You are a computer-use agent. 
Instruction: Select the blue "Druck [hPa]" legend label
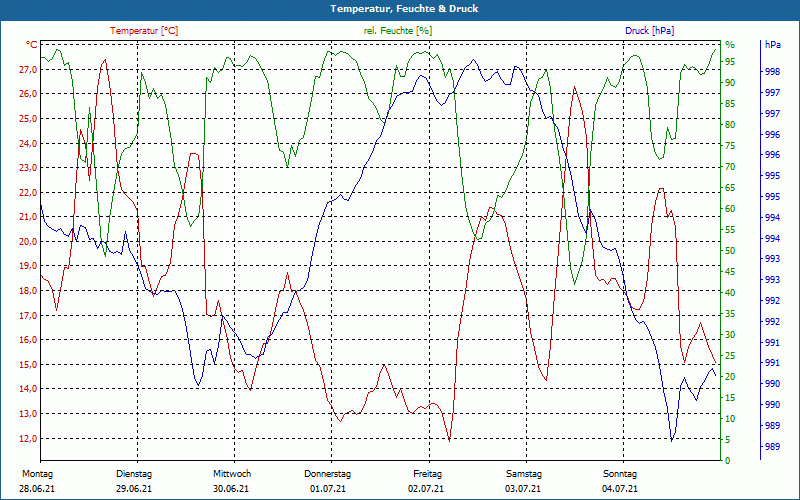[649, 31]
